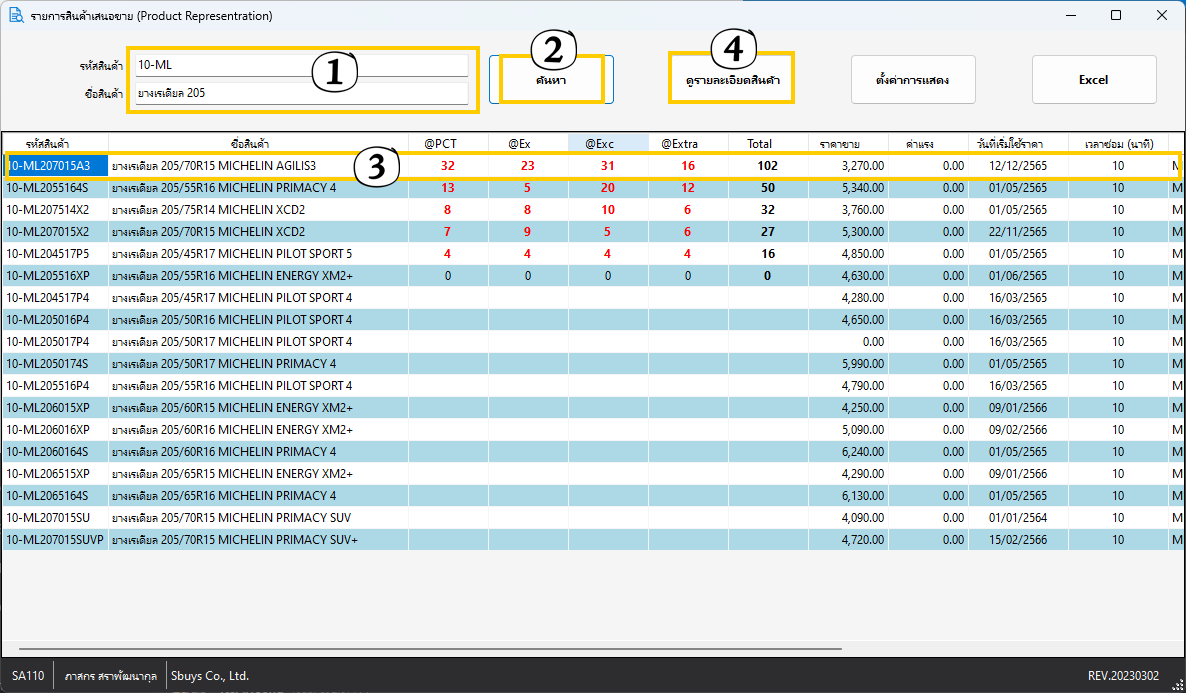Screen dimensions: 1186x693
Task: Focus the รหัสสินค้า field containing 10-ML
Action: point(302,65)
